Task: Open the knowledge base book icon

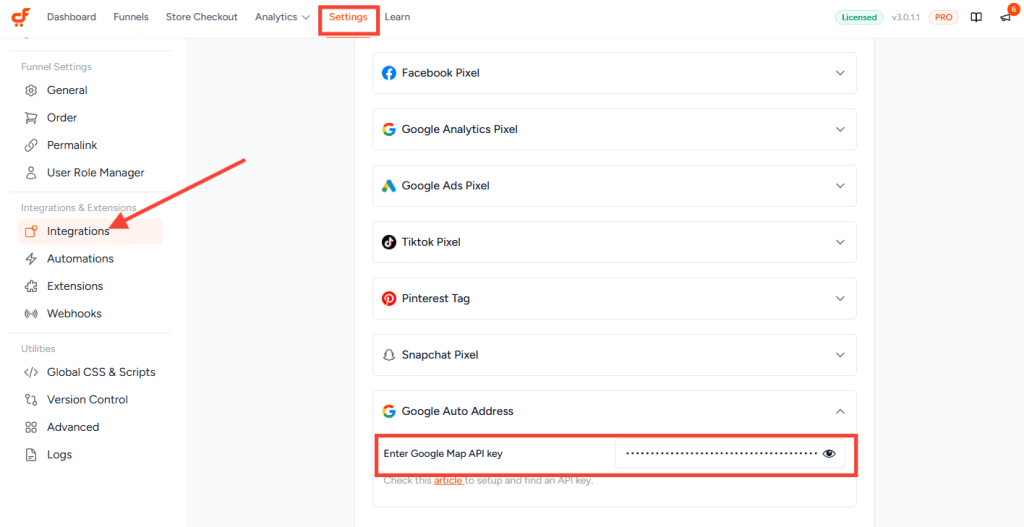Action: (x=976, y=18)
